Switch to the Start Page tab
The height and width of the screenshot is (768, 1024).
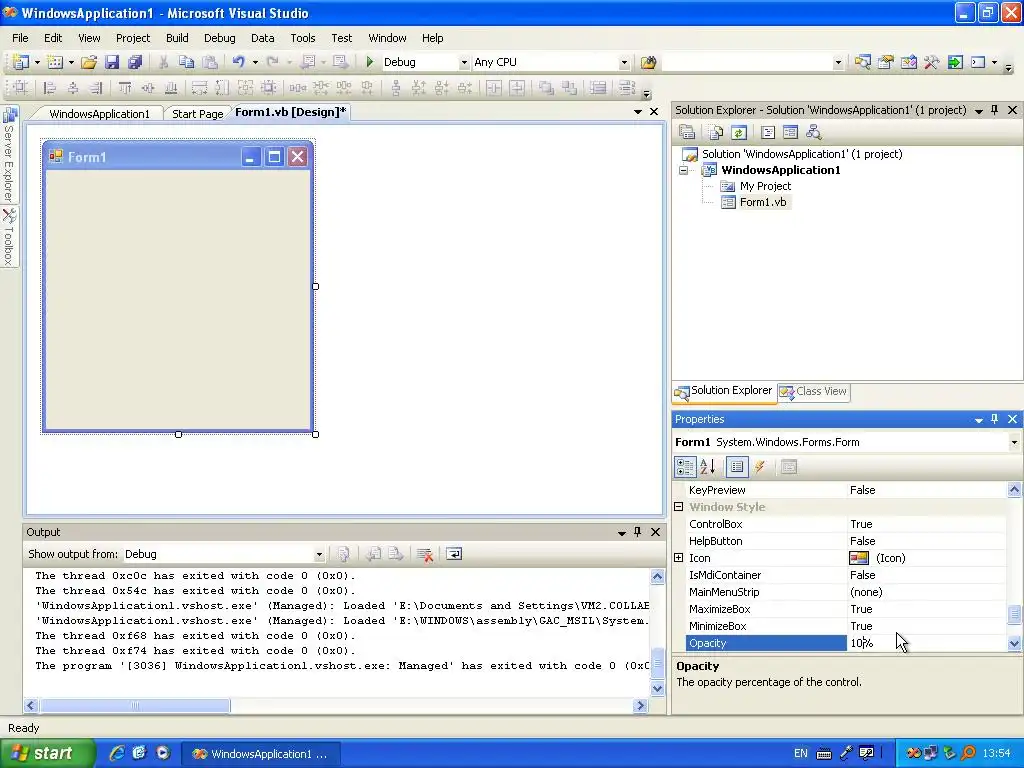click(x=197, y=114)
